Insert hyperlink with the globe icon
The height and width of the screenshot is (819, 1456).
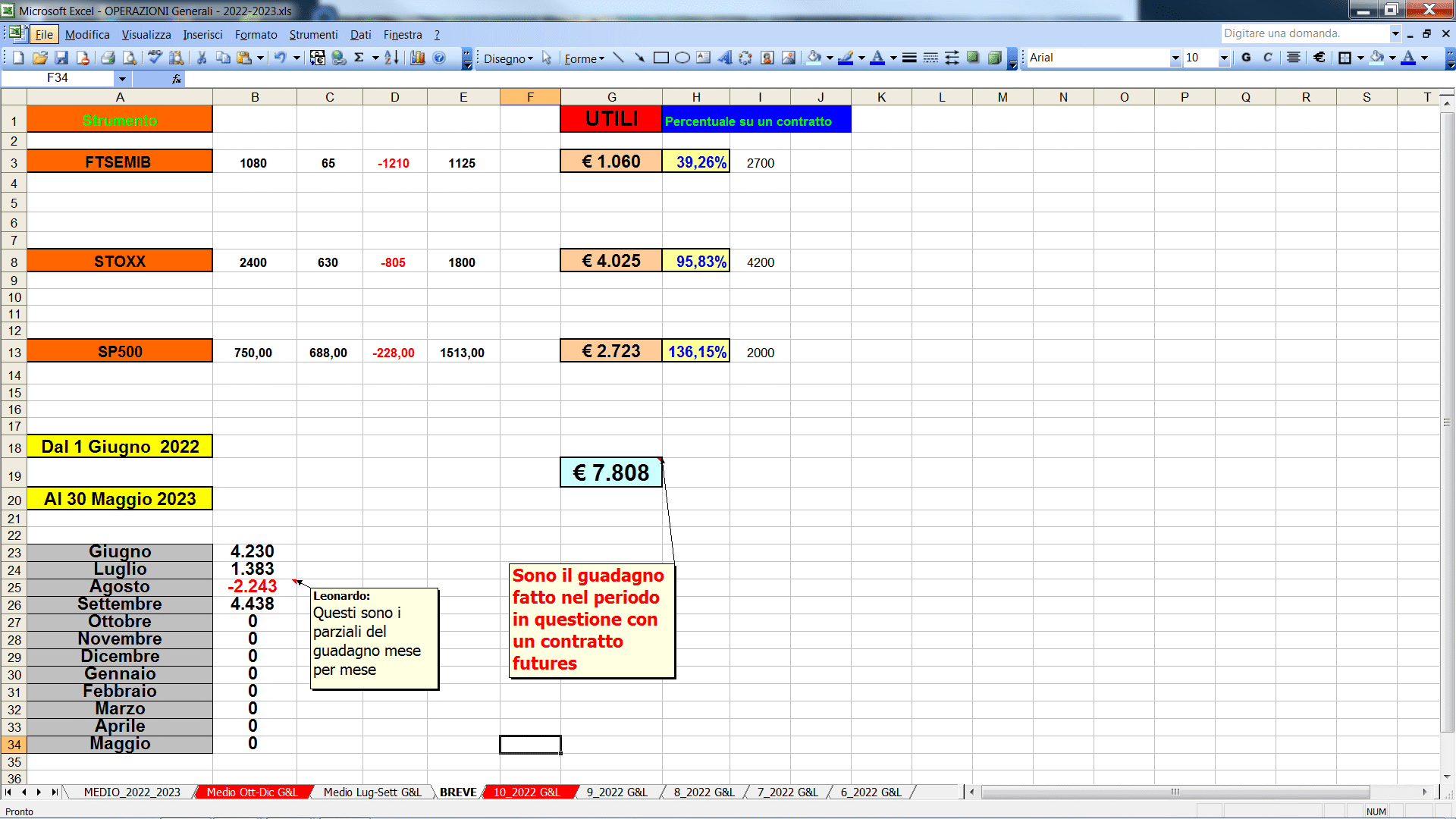[339, 58]
